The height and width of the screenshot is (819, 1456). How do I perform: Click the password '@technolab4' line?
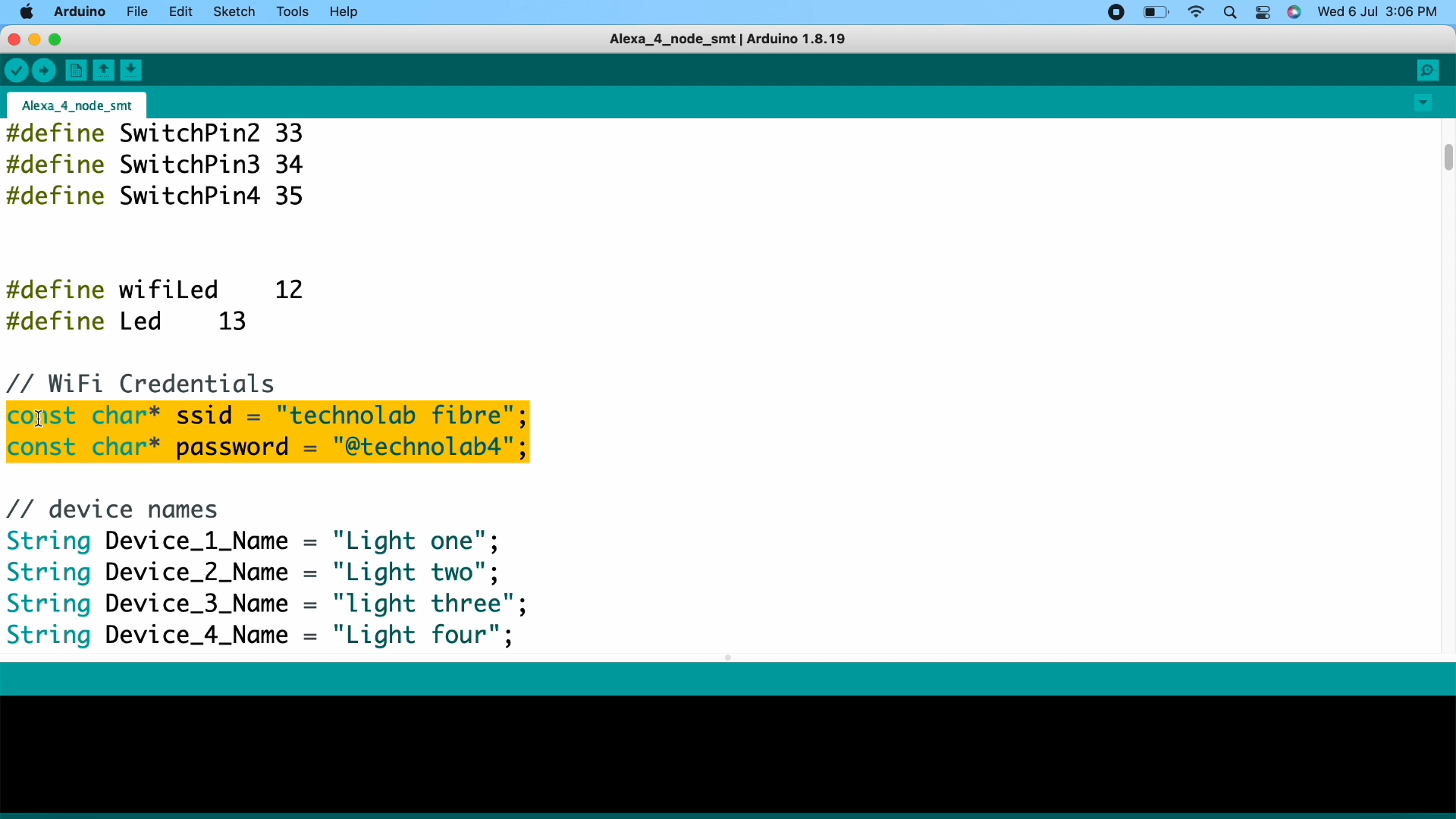coord(268,449)
